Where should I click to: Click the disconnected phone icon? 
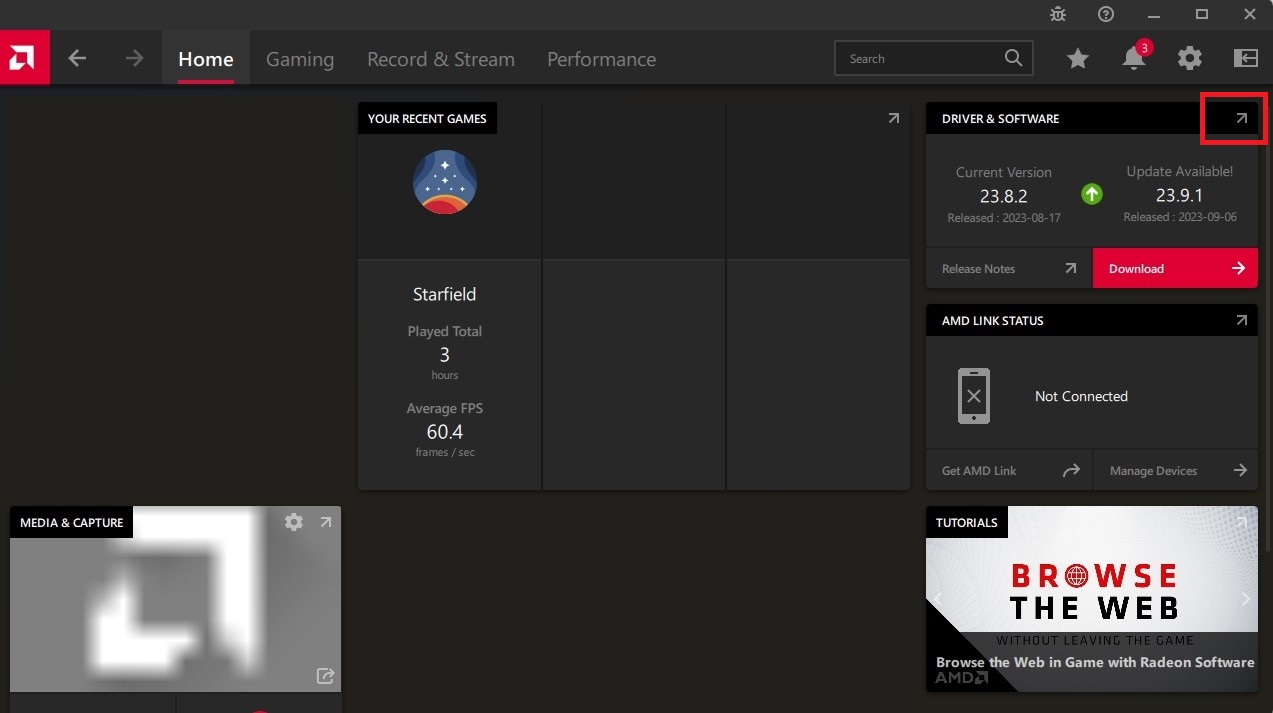click(974, 396)
